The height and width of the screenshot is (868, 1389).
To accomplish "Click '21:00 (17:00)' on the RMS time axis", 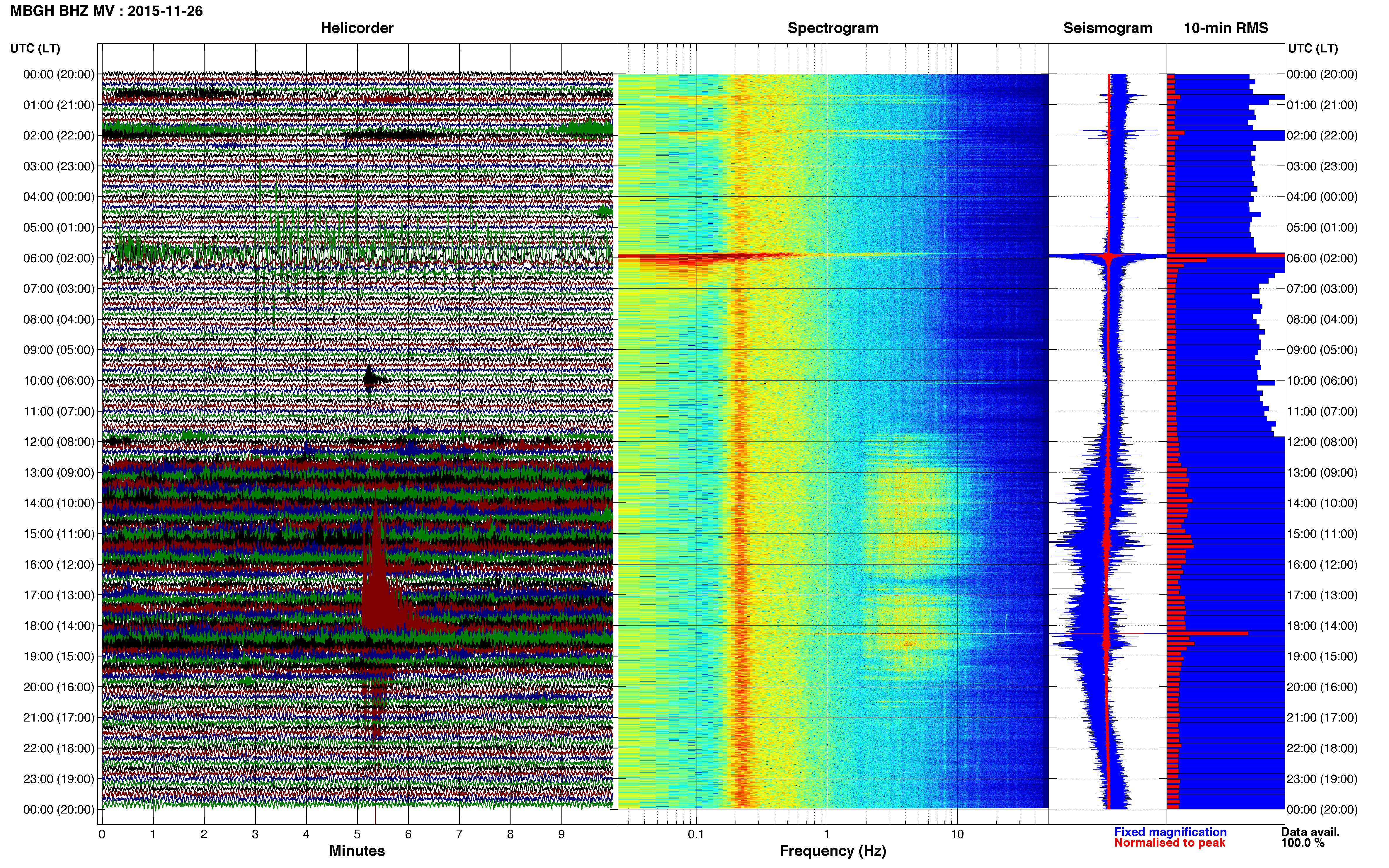I will pyautogui.click(x=1322, y=718).
